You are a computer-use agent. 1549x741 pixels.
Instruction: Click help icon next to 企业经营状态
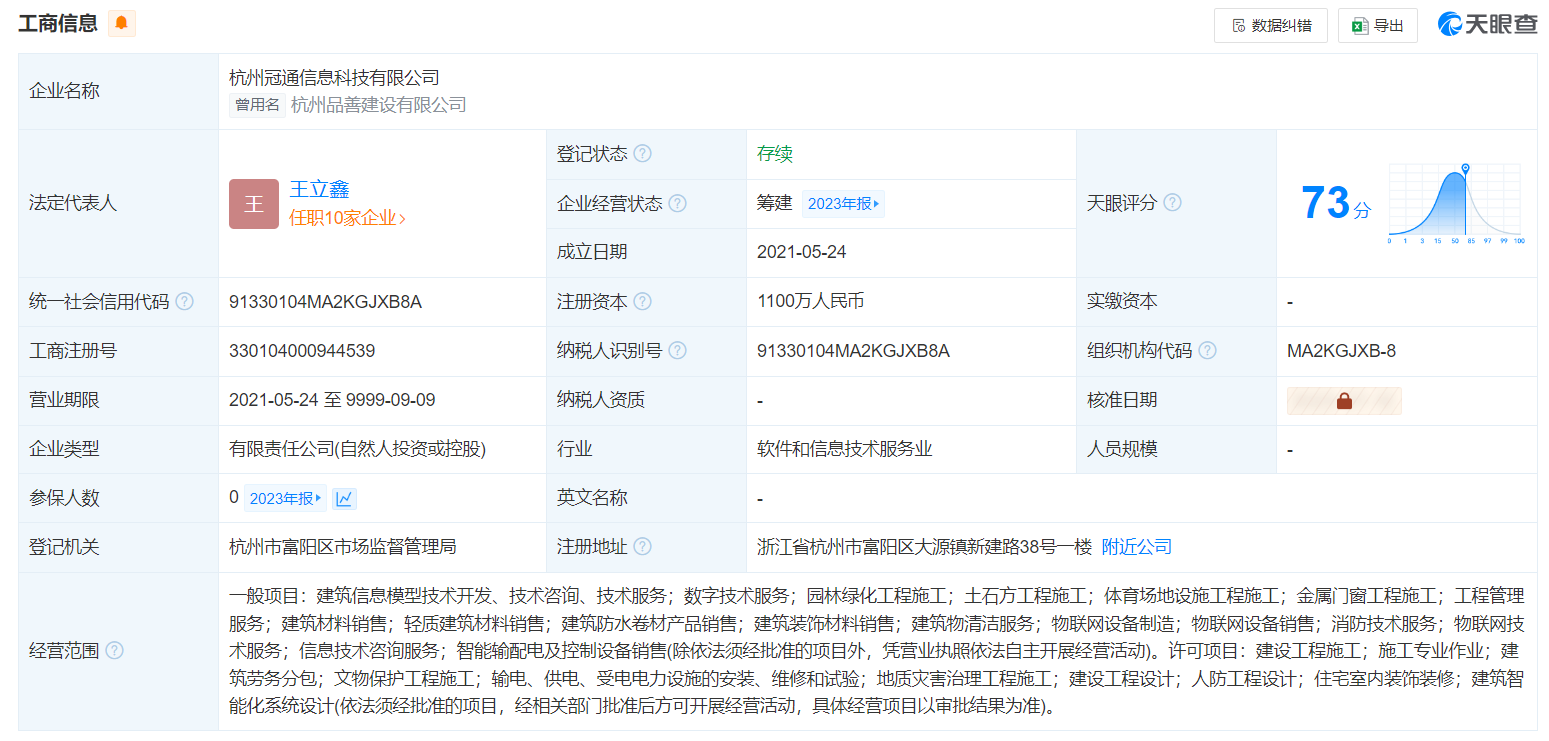coord(678,203)
